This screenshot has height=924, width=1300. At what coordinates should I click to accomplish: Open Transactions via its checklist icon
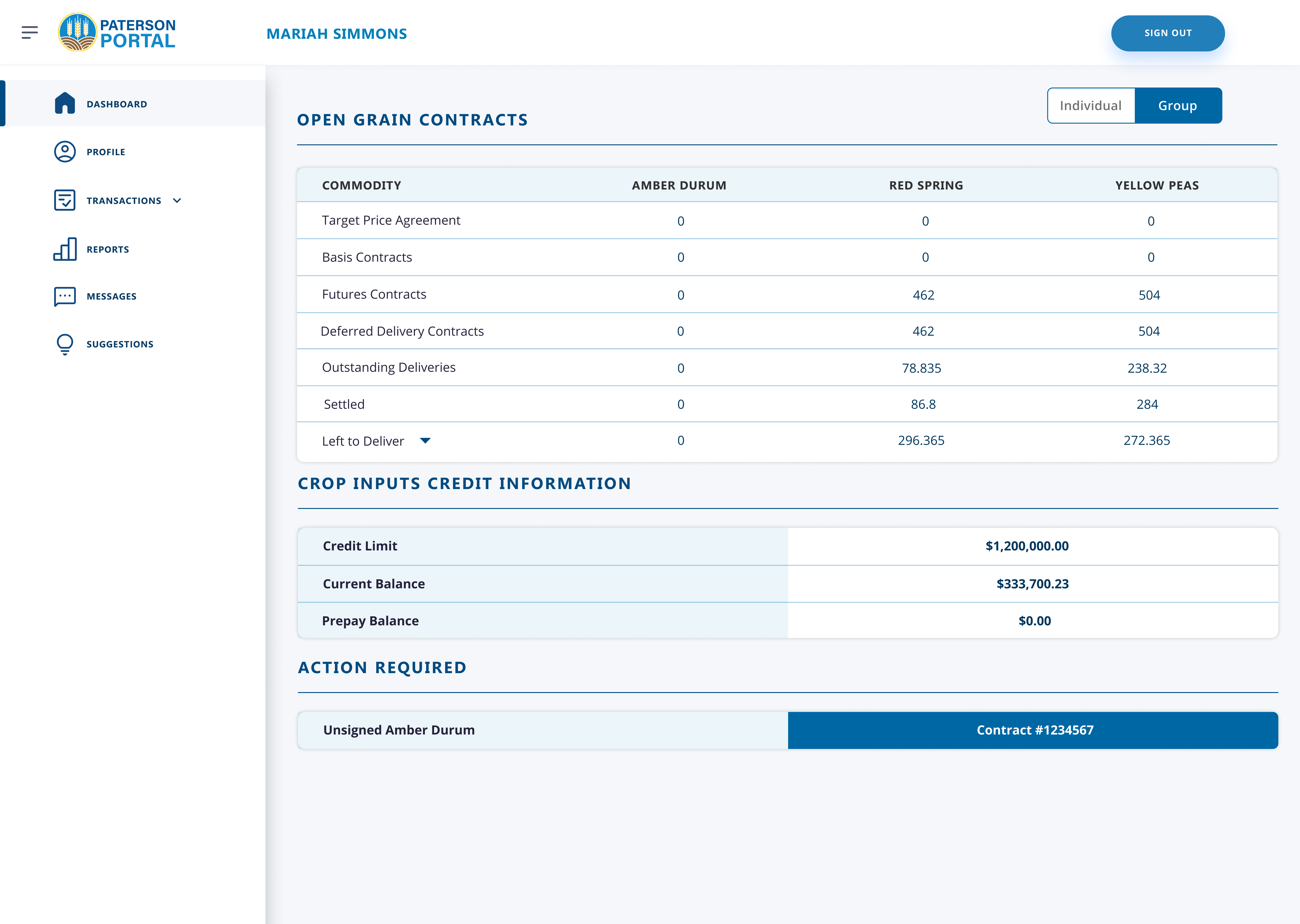click(64, 200)
